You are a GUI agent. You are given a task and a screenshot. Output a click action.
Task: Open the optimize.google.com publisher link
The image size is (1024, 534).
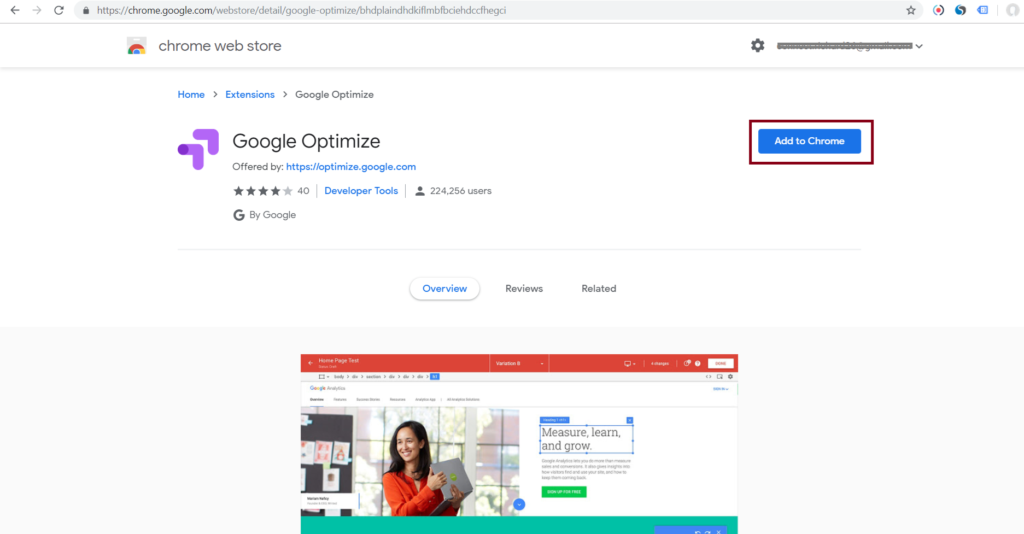click(x=350, y=167)
